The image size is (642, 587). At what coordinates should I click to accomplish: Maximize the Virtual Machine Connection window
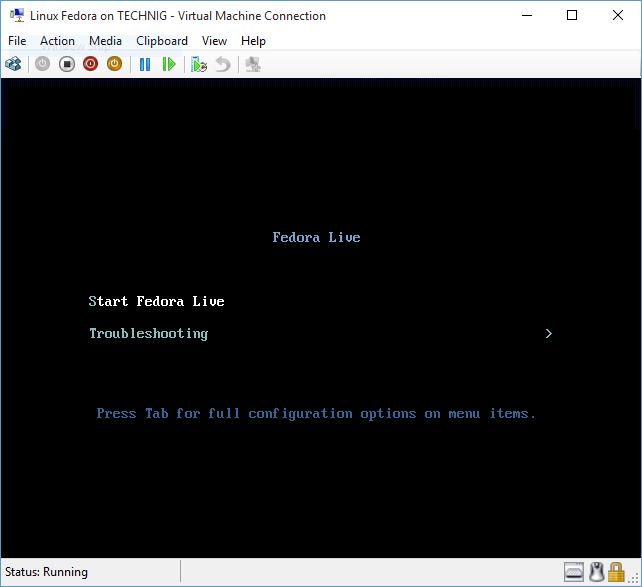click(x=572, y=16)
